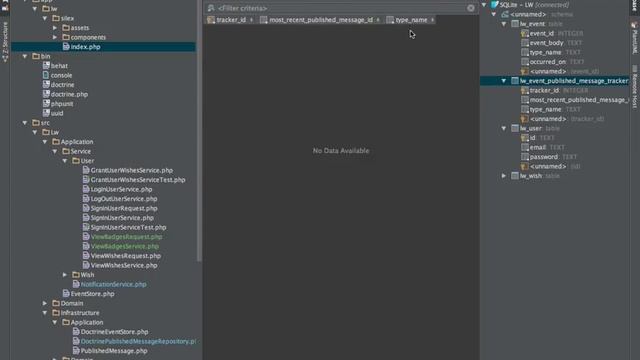Open ViewWishesService.php

tap(124, 265)
